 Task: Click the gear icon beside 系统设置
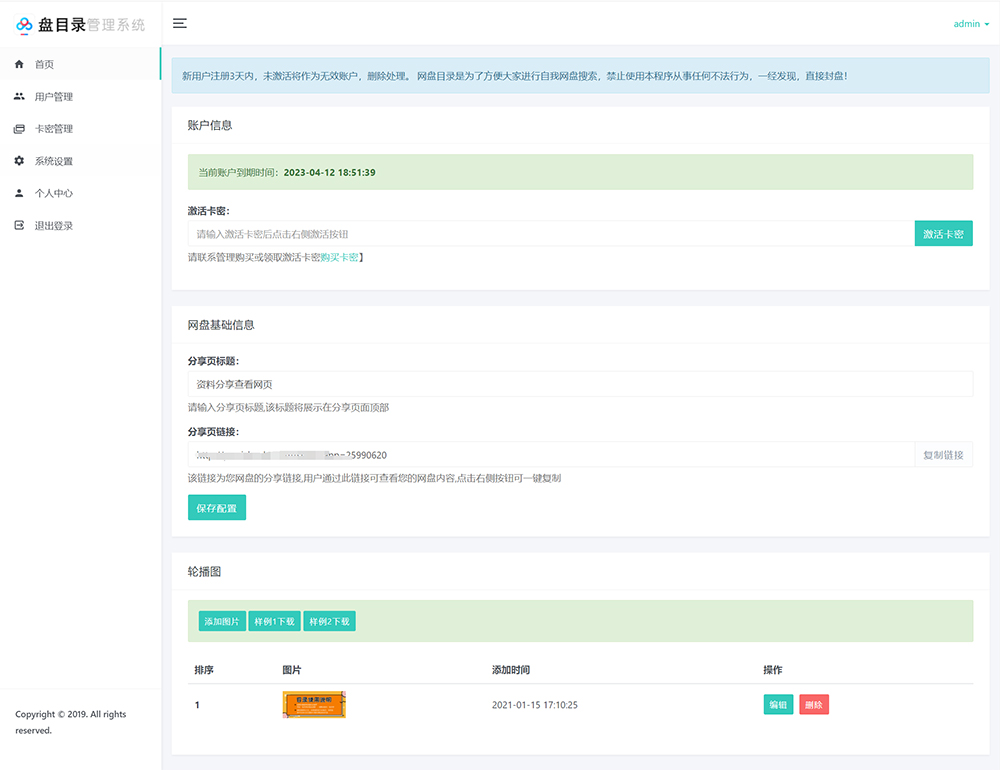click(x=19, y=161)
